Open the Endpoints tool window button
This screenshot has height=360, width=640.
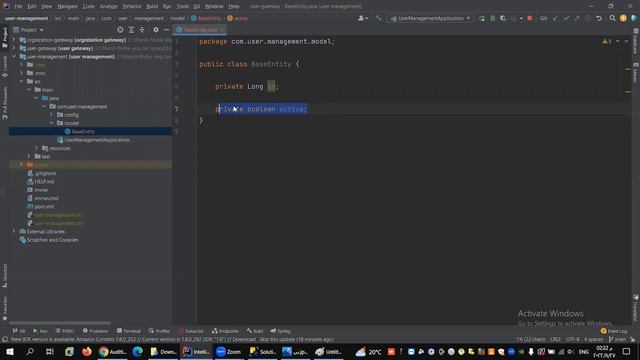coord(225,331)
